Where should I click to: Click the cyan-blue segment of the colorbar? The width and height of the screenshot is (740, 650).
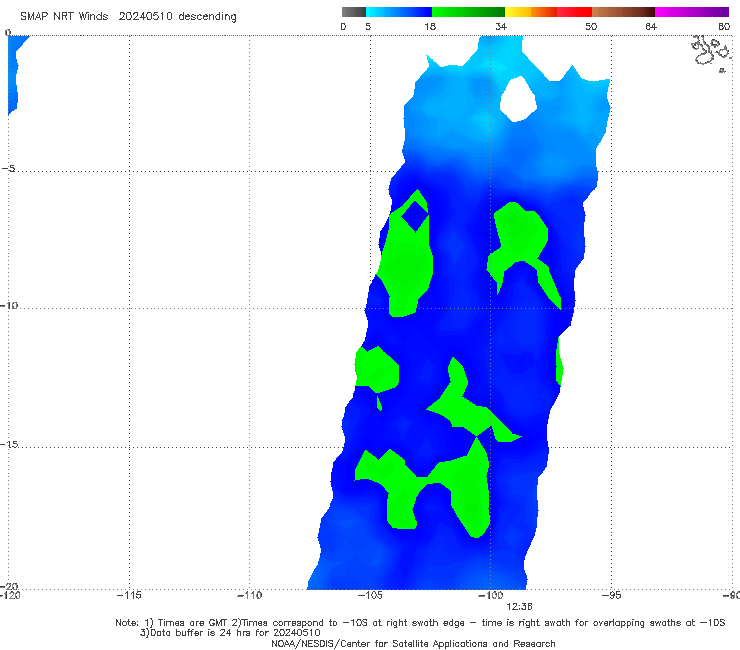click(x=399, y=12)
